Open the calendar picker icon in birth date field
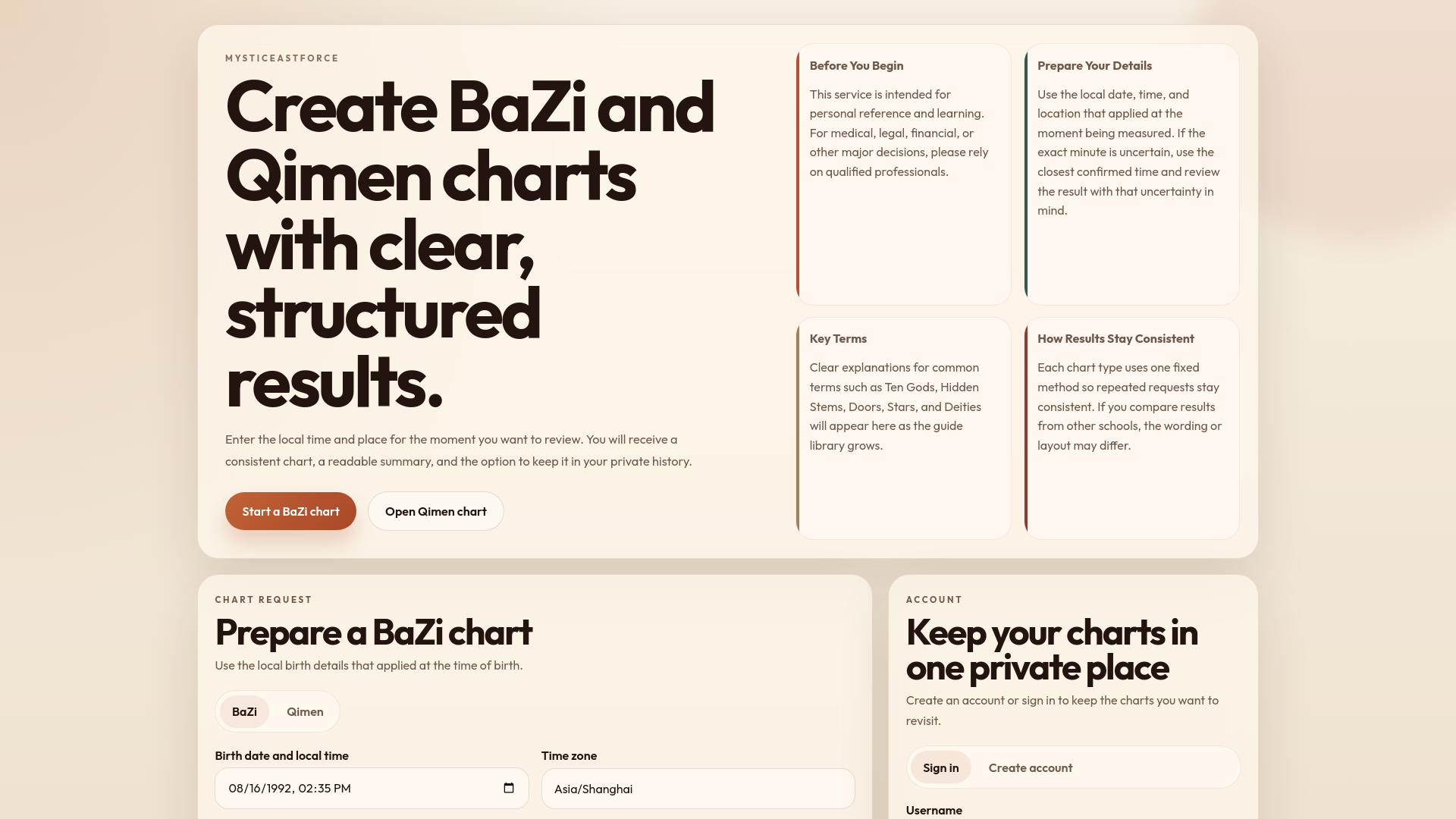1456x819 pixels. (x=509, y=788)
